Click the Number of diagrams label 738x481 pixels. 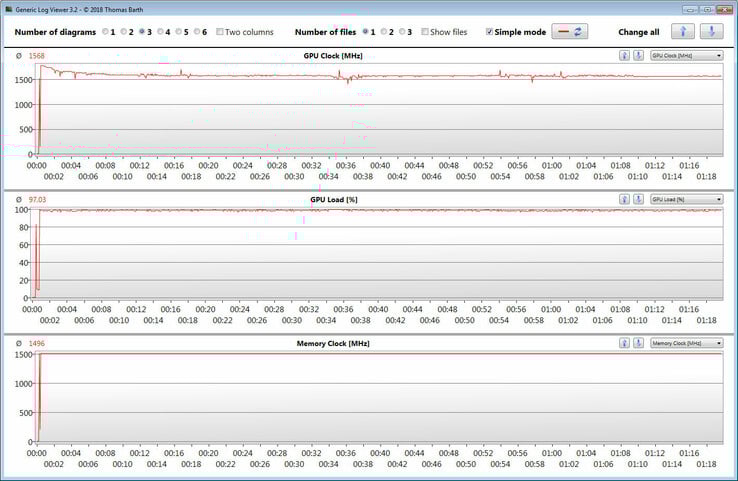point(55,32)
